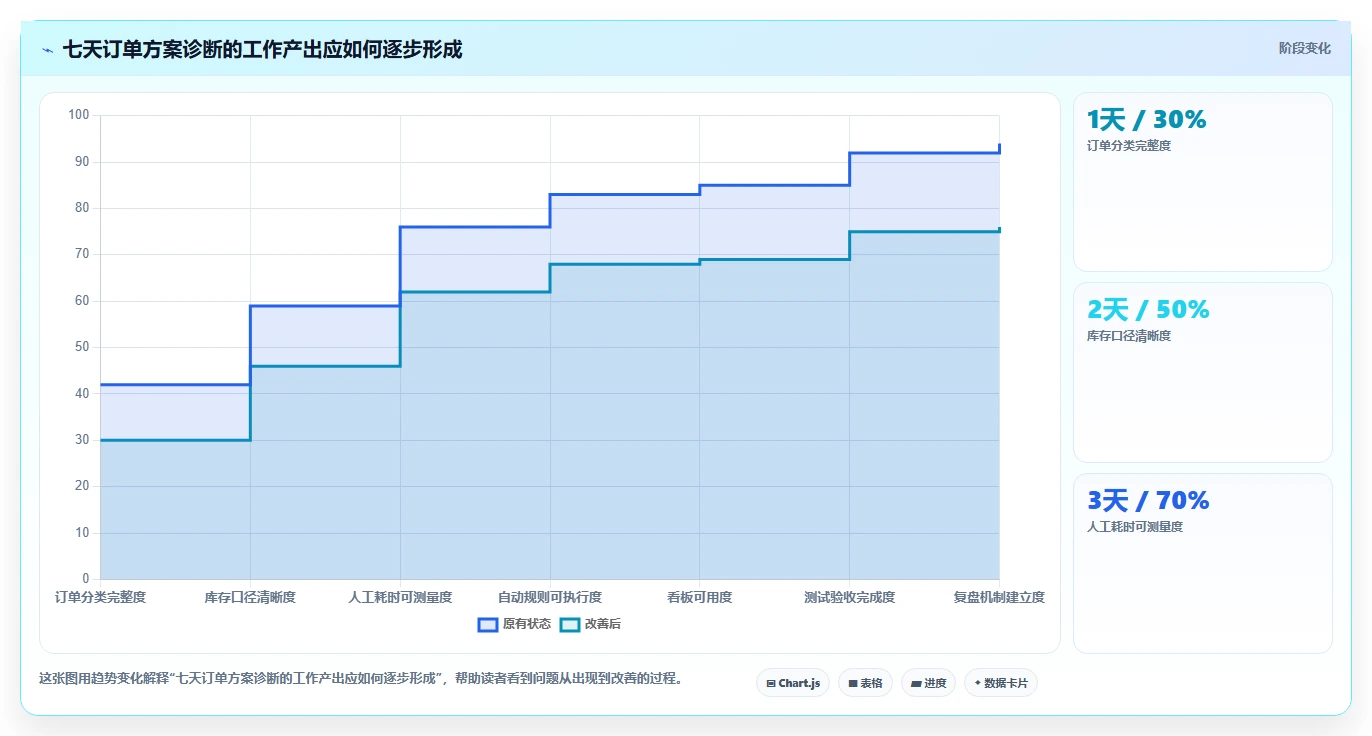Click the 人工耗时可测量度 x-axis label
The height and width of the screenshot is (736, 1372).
pyautogui.click(x=400, y=597)
